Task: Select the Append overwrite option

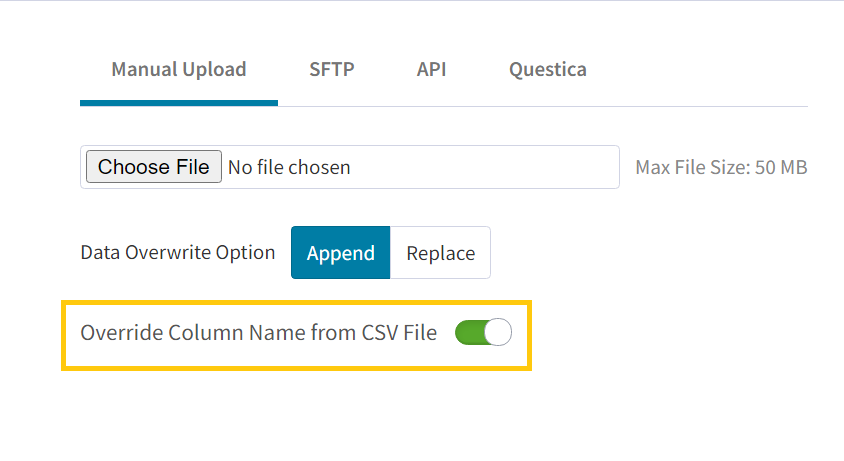Action: [340, 253]
